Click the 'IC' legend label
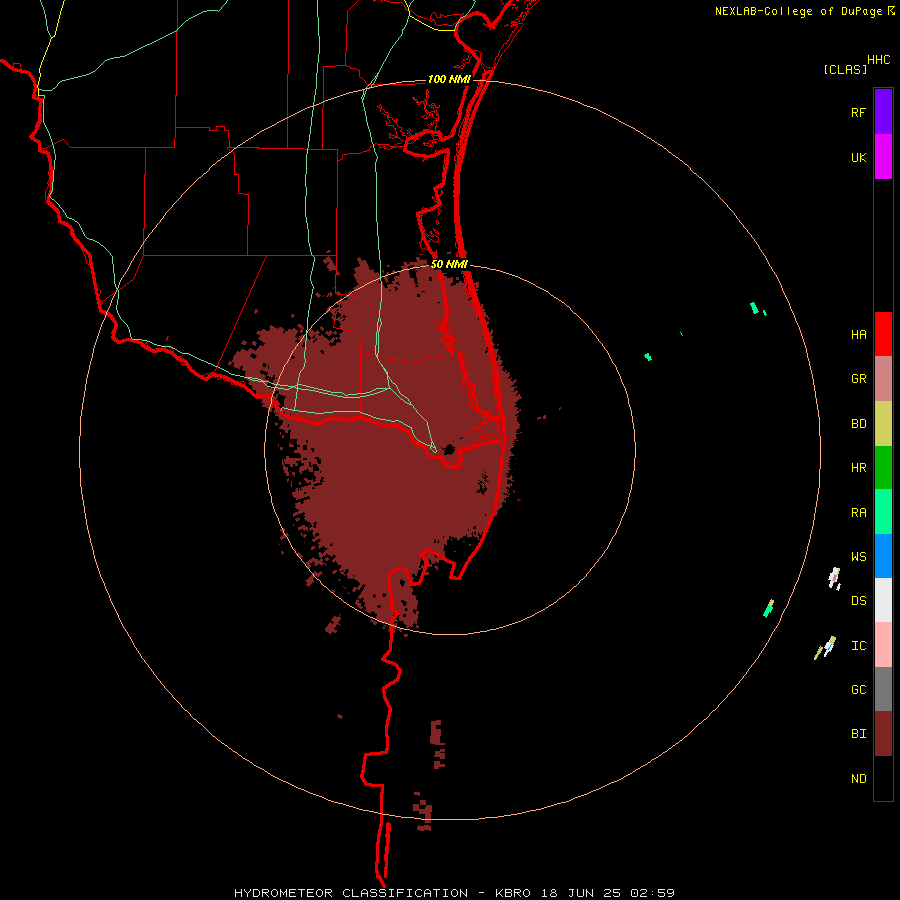Viewport: 900px width, 900px height. click(x=858, y=646)
